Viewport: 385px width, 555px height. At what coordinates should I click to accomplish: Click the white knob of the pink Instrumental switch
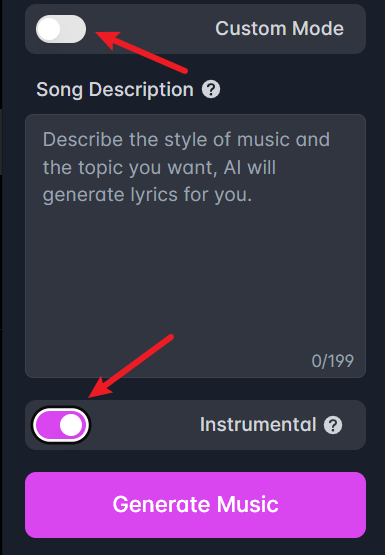click(71, 425)
